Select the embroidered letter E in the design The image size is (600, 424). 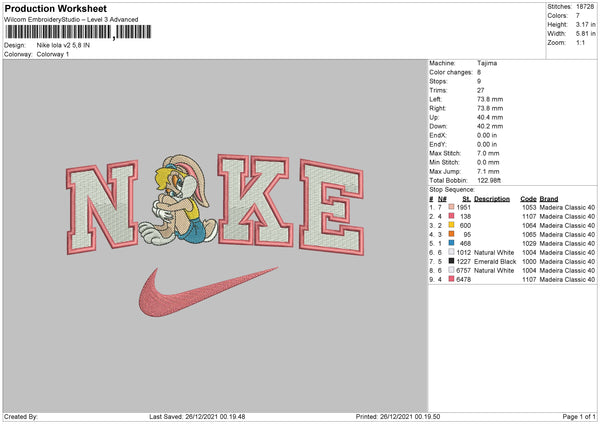point(332,207)
